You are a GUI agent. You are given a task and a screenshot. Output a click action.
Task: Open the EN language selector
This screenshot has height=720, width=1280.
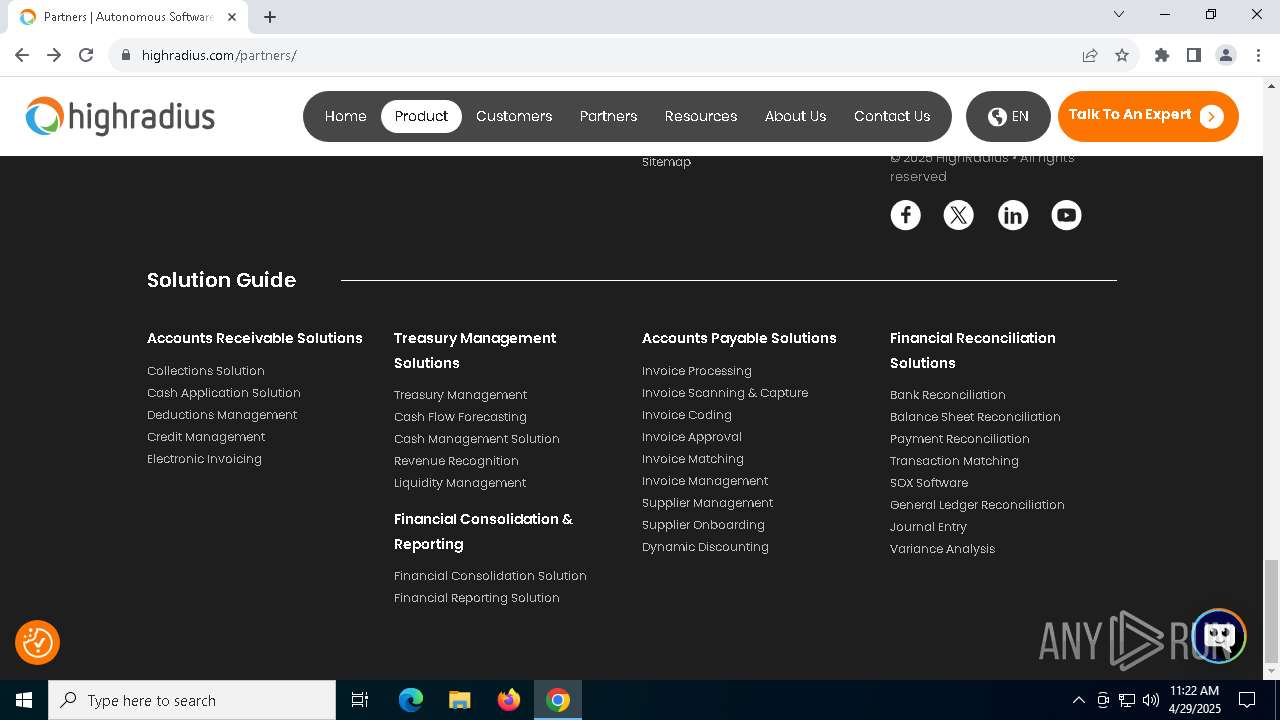point(1008,116)
